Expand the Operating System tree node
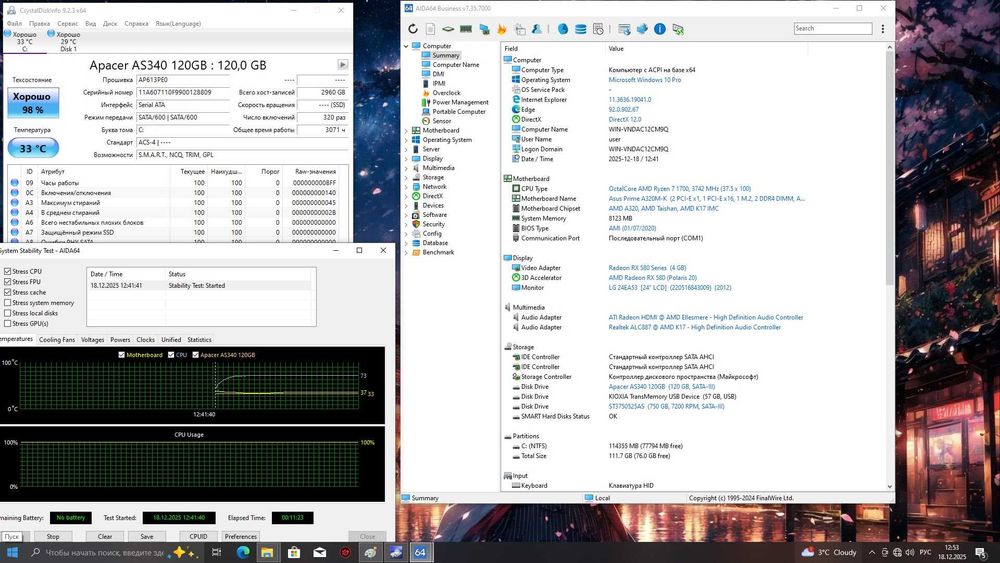This screenshot has width=1000, height=563. point(406,140)
